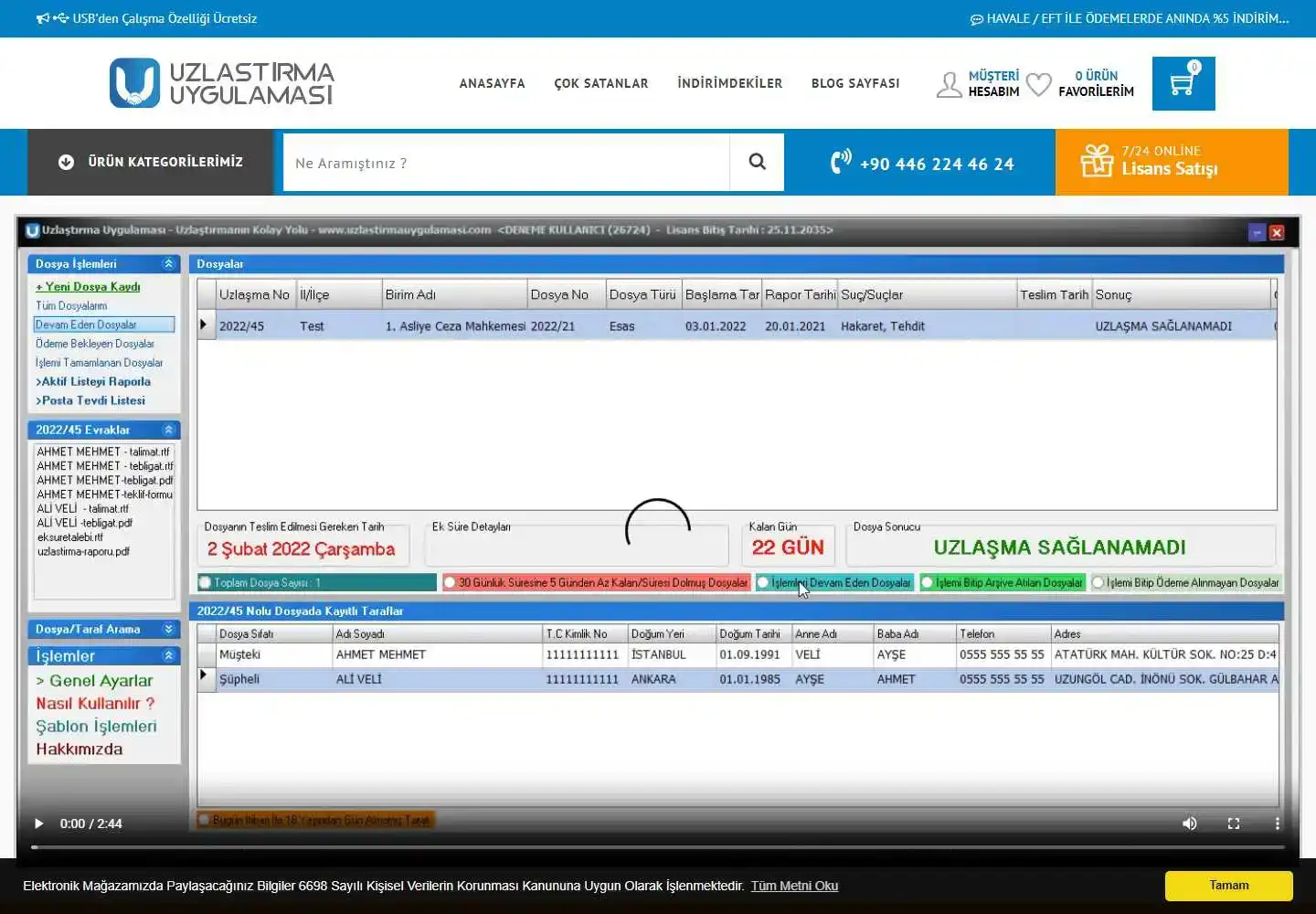Screen dimensions: 1316x914
Task: Go to Anasayfa menu
Action: point(492,83)
